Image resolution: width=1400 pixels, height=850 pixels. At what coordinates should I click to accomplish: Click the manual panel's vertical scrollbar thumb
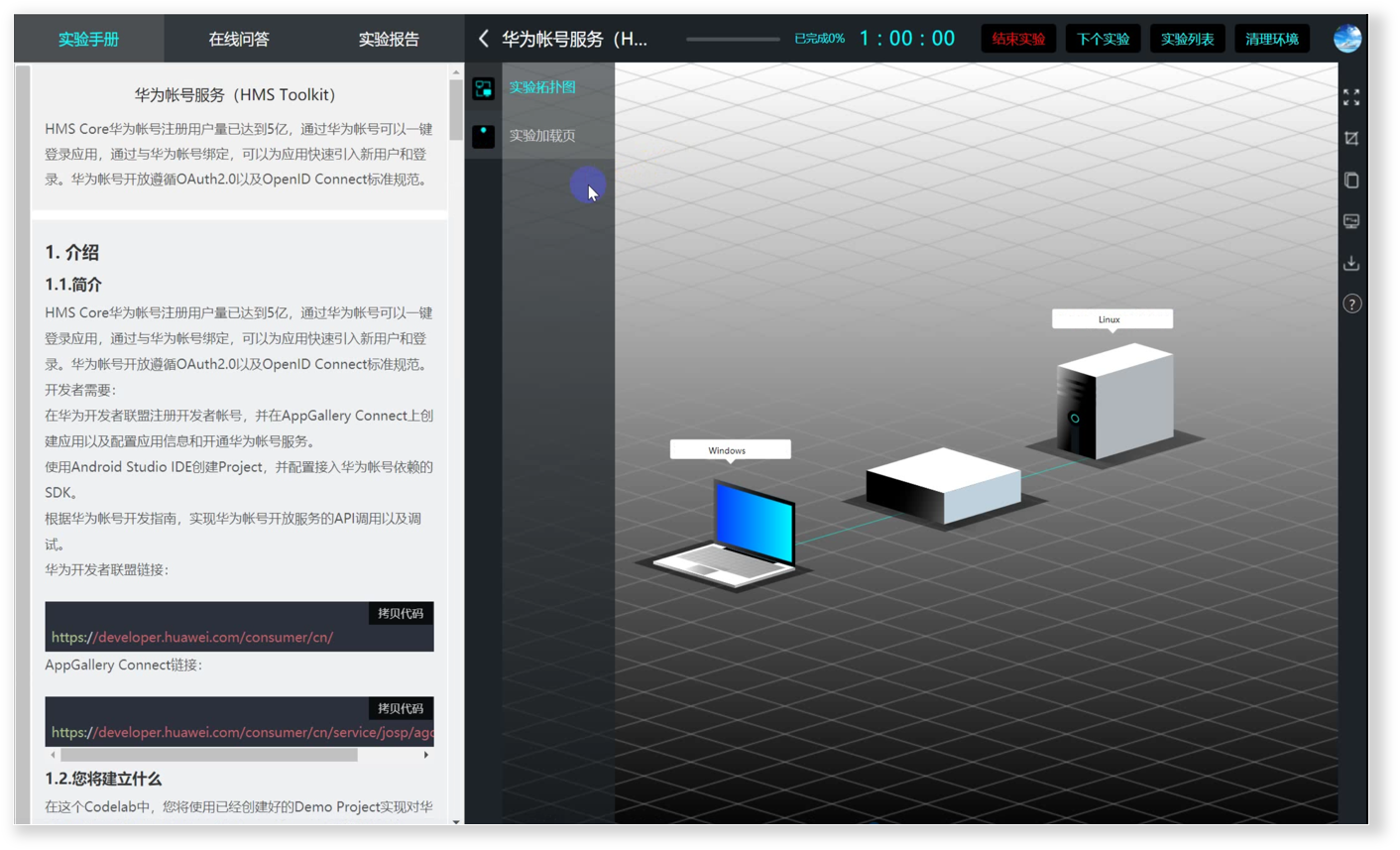click(x=456, y=110)
